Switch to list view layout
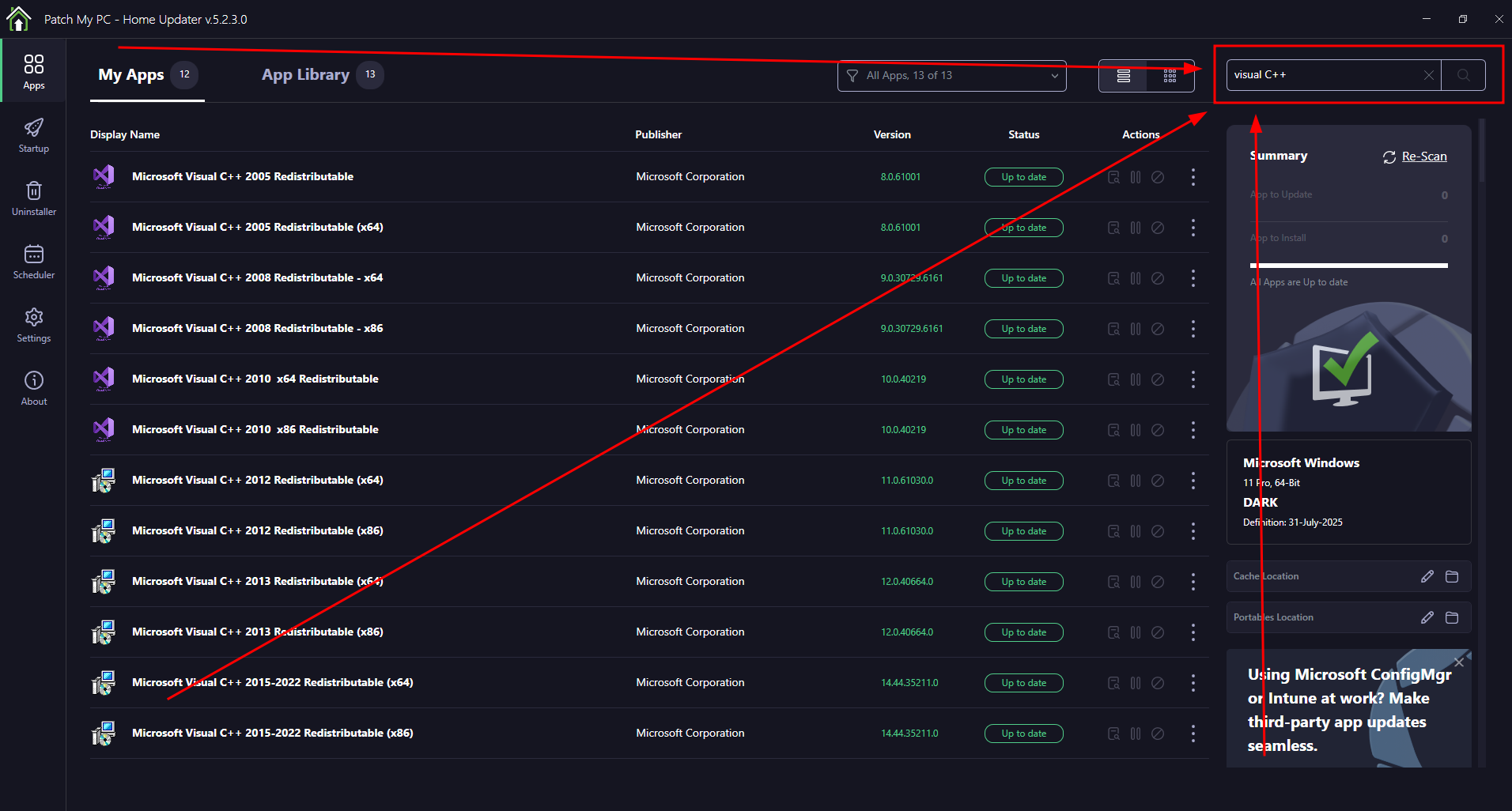The image size is (1512, 811). tap(1123, 76)
